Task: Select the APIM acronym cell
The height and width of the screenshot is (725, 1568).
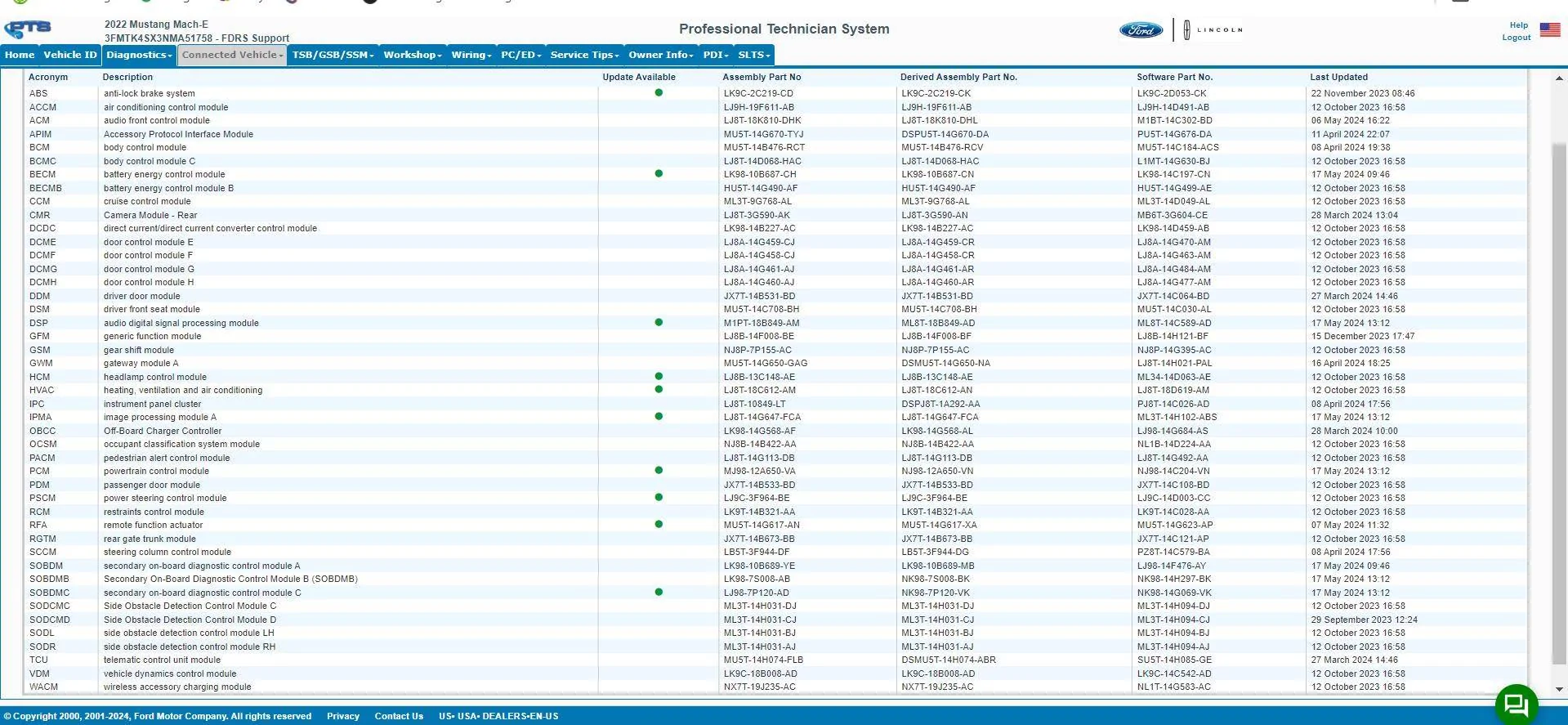Action: click(x=40, y=134)
